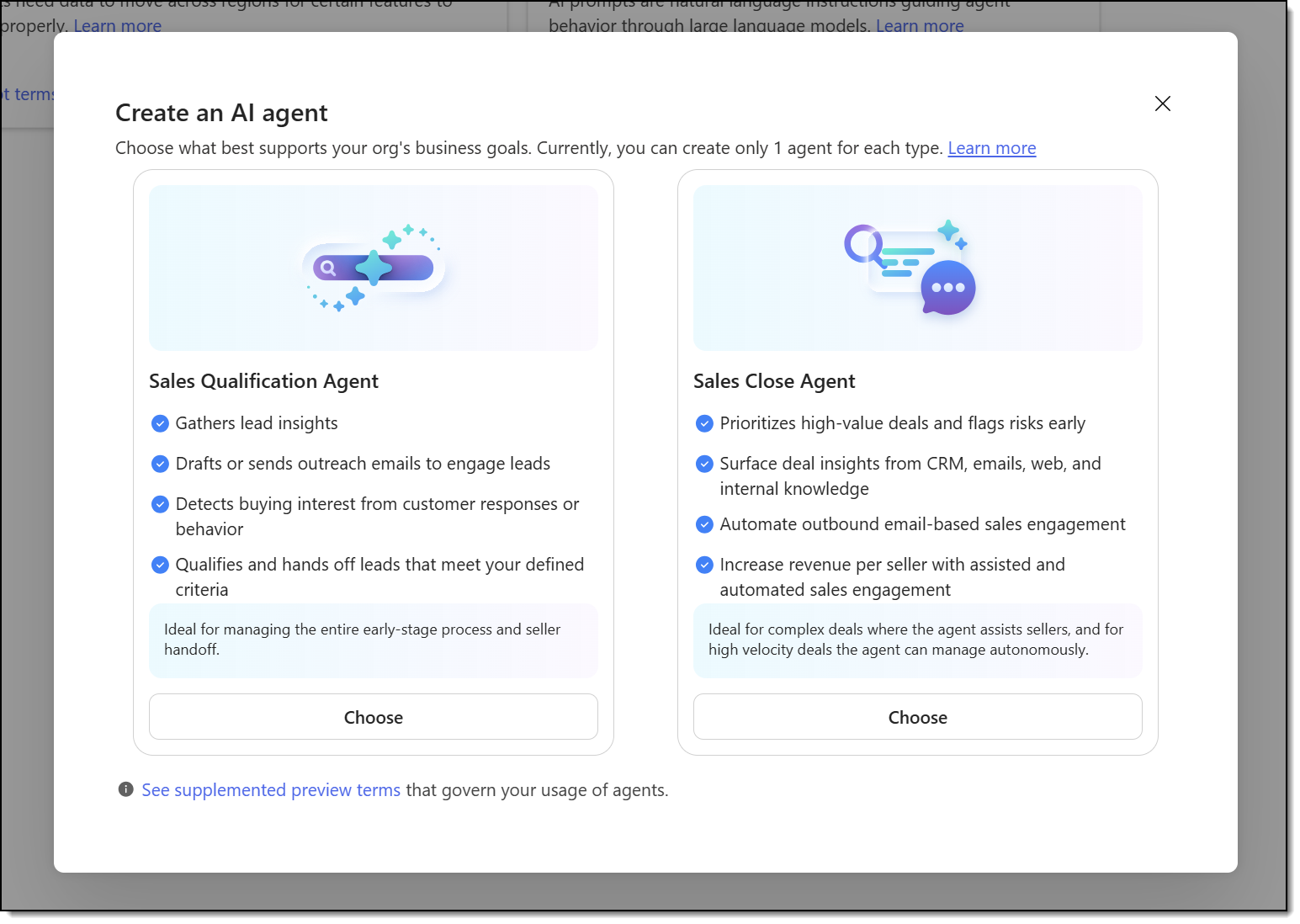Close the Create an AI agent dialog
The height and width of the screenshot is (924, 1300).
[x=1162, y=104]
